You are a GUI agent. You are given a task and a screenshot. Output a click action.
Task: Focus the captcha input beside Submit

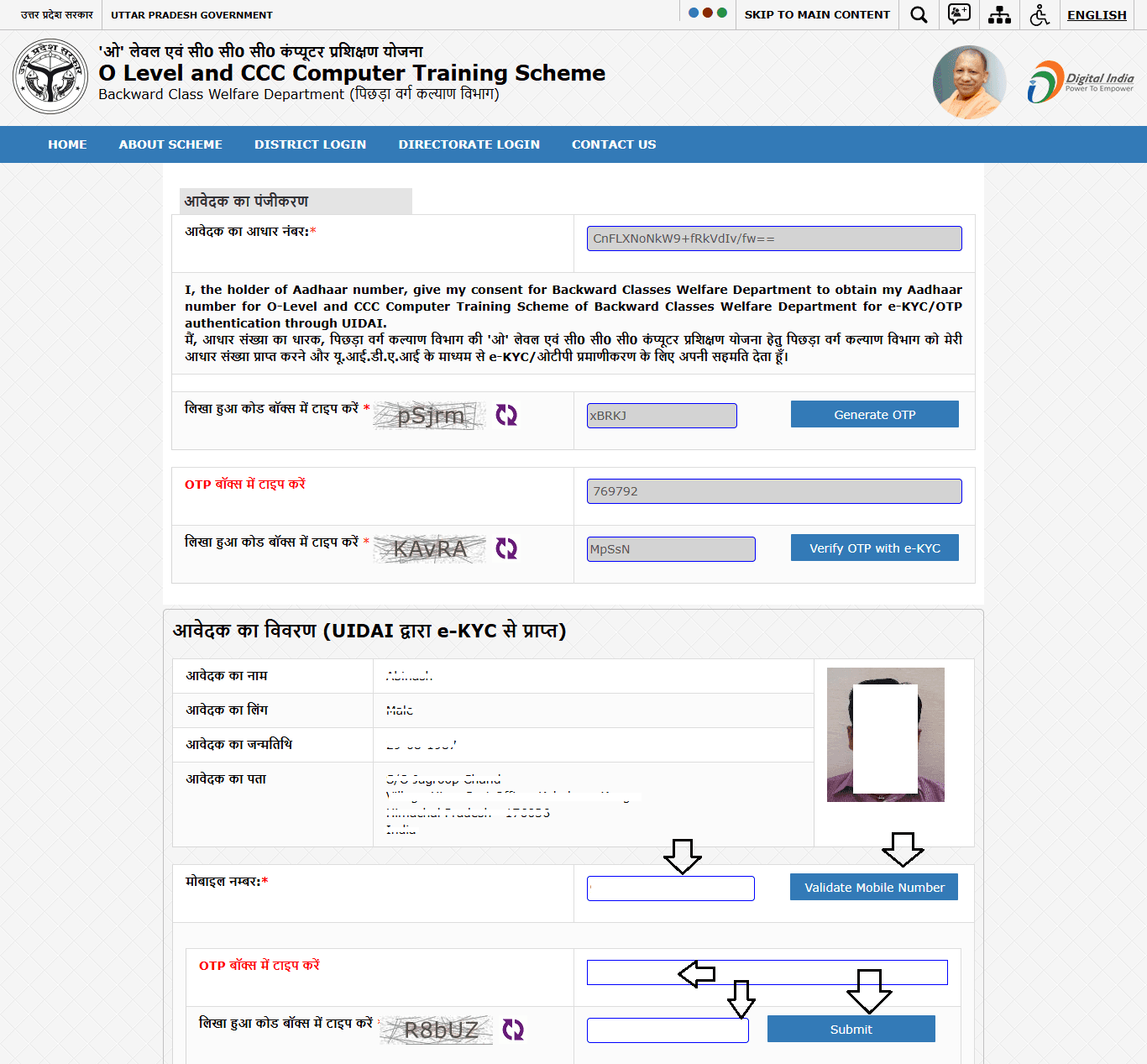668,1030
